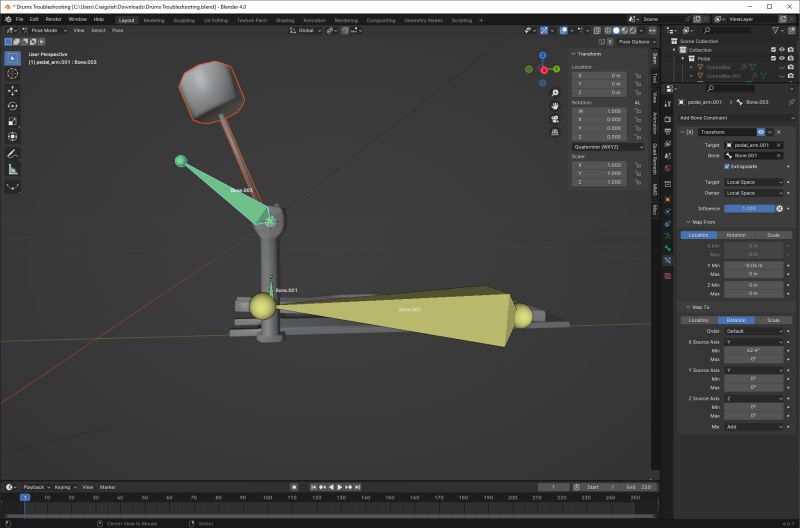Open World properties tab (red globe)
Image resolution: width=800 pixels, height=528 pixels.
tap(667, 168)
